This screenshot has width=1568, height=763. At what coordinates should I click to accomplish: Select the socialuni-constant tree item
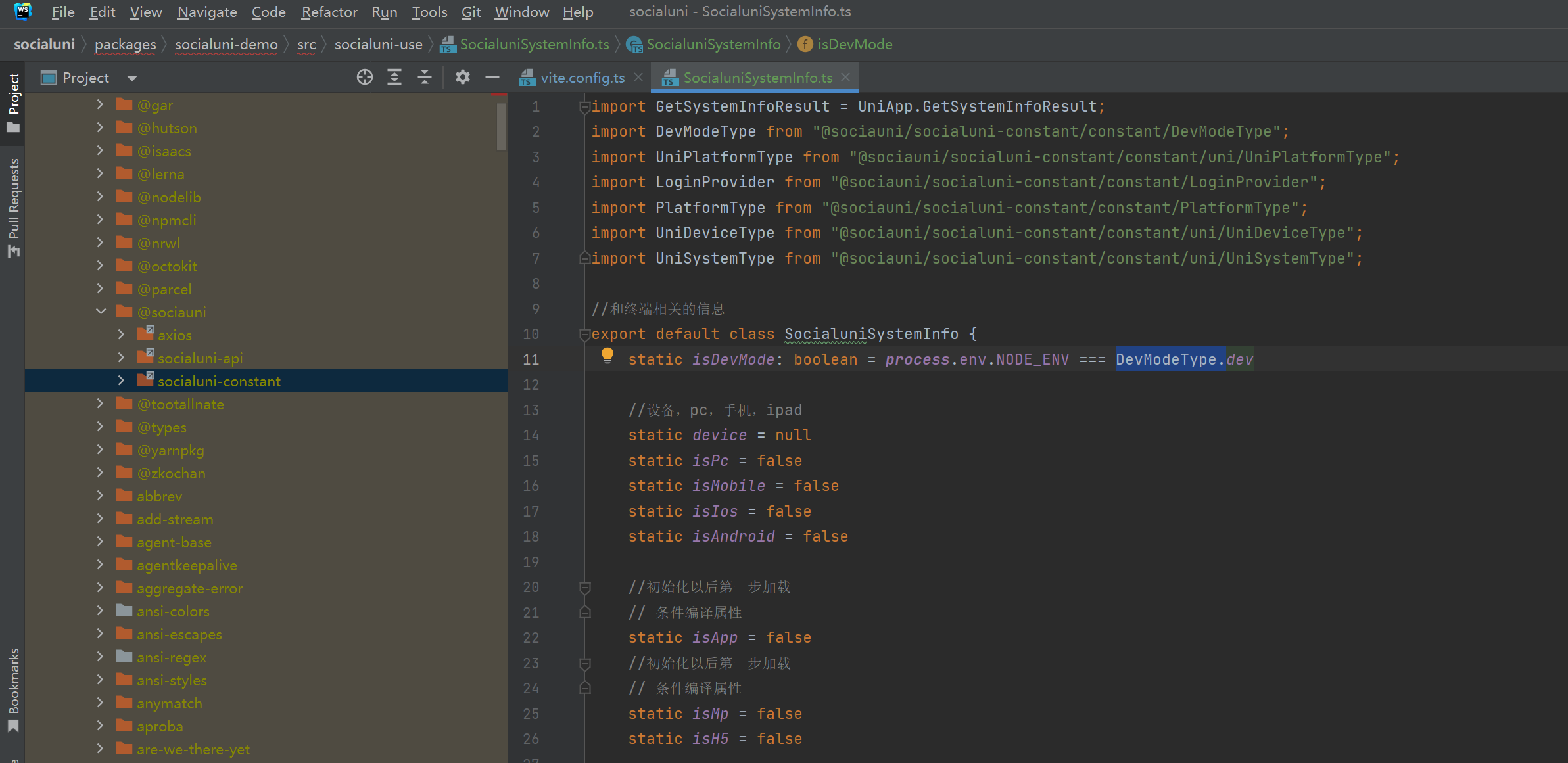point(219,381)
